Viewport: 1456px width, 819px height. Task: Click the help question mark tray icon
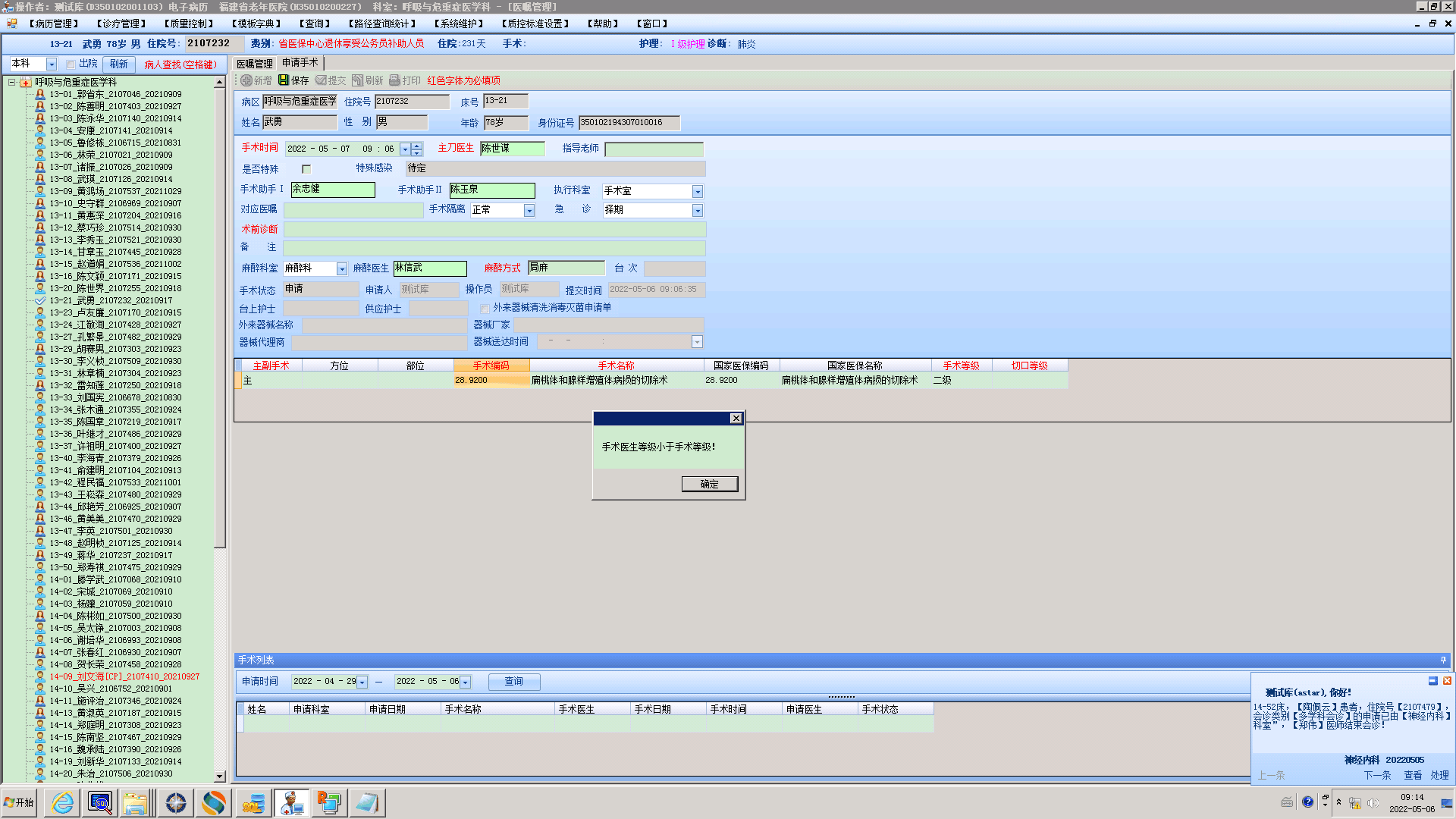tap(1308, 802)
